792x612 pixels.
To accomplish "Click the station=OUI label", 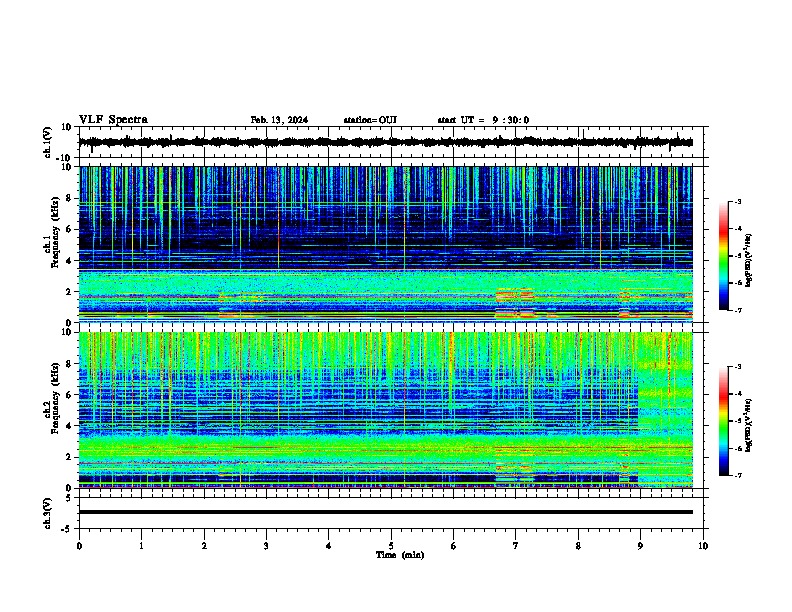I will [x=370, y=120].
